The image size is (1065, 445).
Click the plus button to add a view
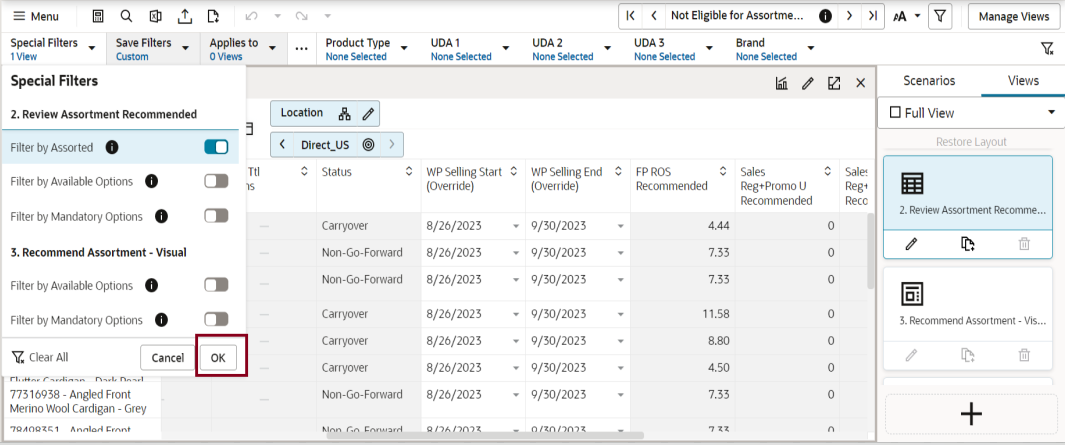point(971,414)
